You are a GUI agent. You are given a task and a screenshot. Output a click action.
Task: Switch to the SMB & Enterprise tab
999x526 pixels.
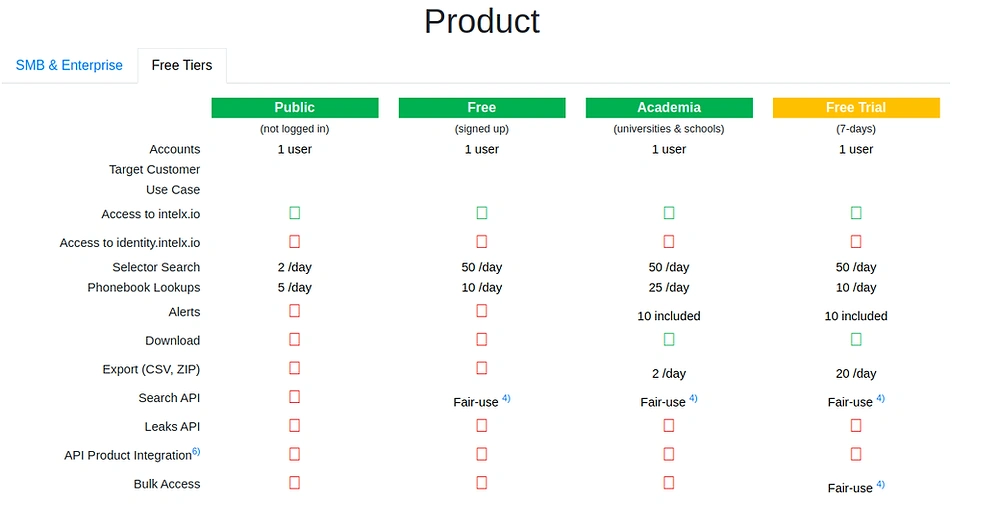pos(69,66)
